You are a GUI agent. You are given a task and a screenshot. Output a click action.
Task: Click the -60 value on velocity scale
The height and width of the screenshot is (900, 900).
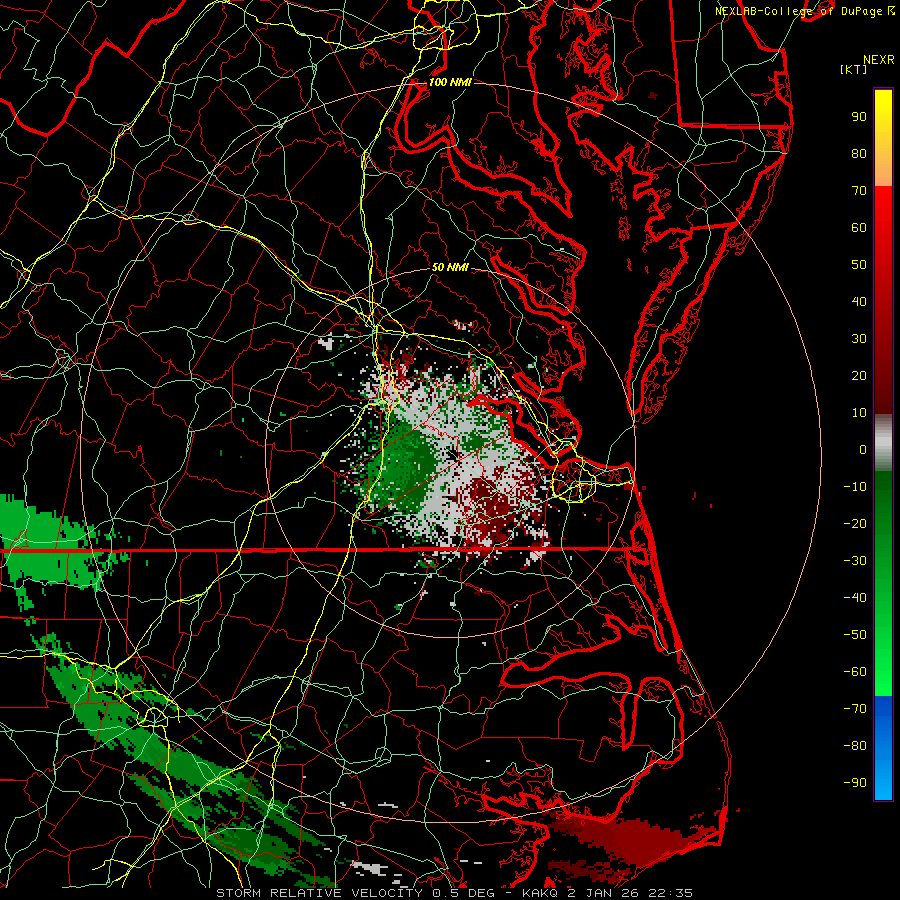855,672
